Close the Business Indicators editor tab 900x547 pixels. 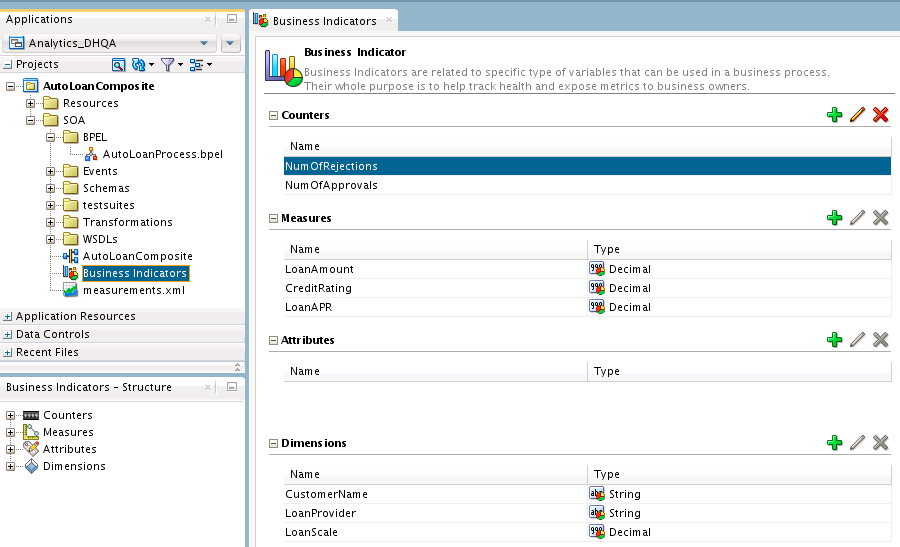[389, 20]
